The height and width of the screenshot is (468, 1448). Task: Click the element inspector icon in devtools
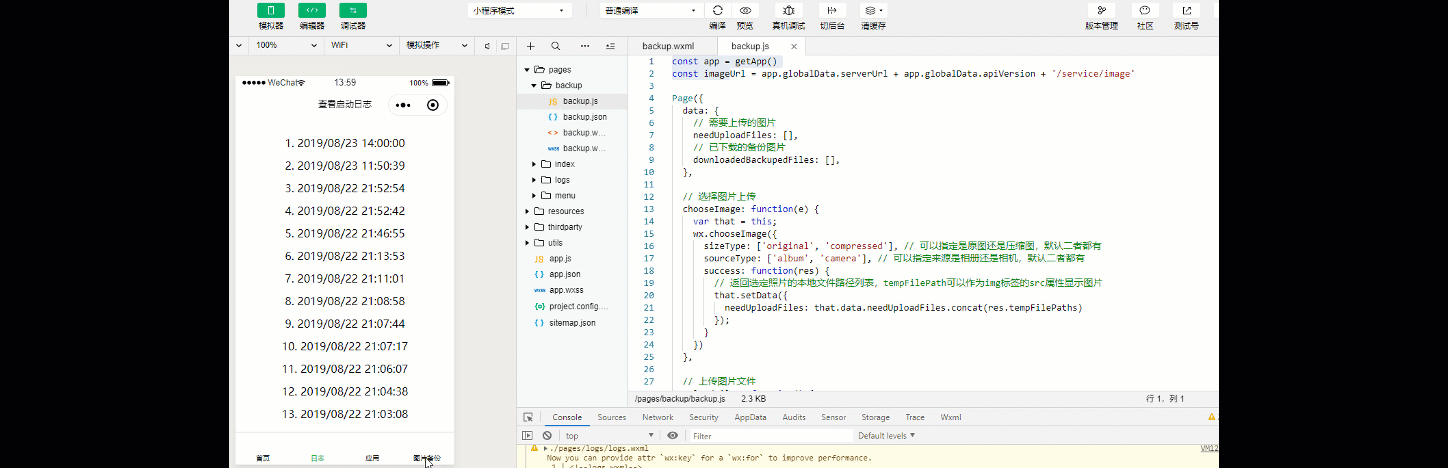point(527,417)
